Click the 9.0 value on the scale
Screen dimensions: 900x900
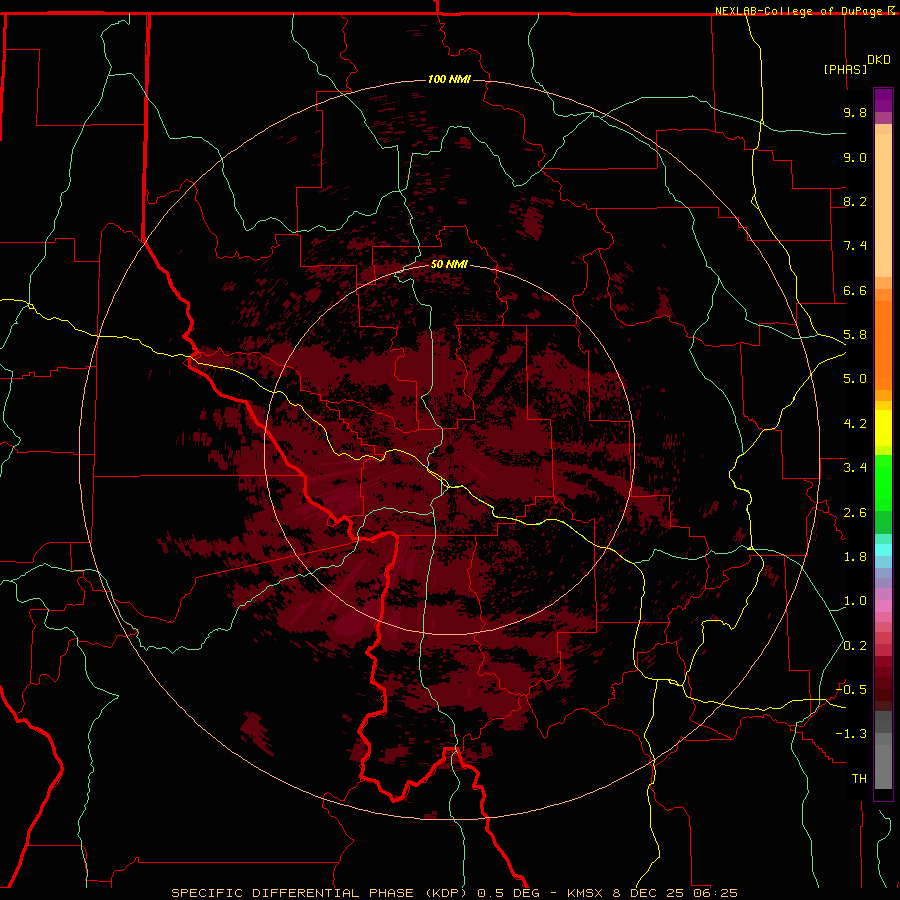click(855, 157)
